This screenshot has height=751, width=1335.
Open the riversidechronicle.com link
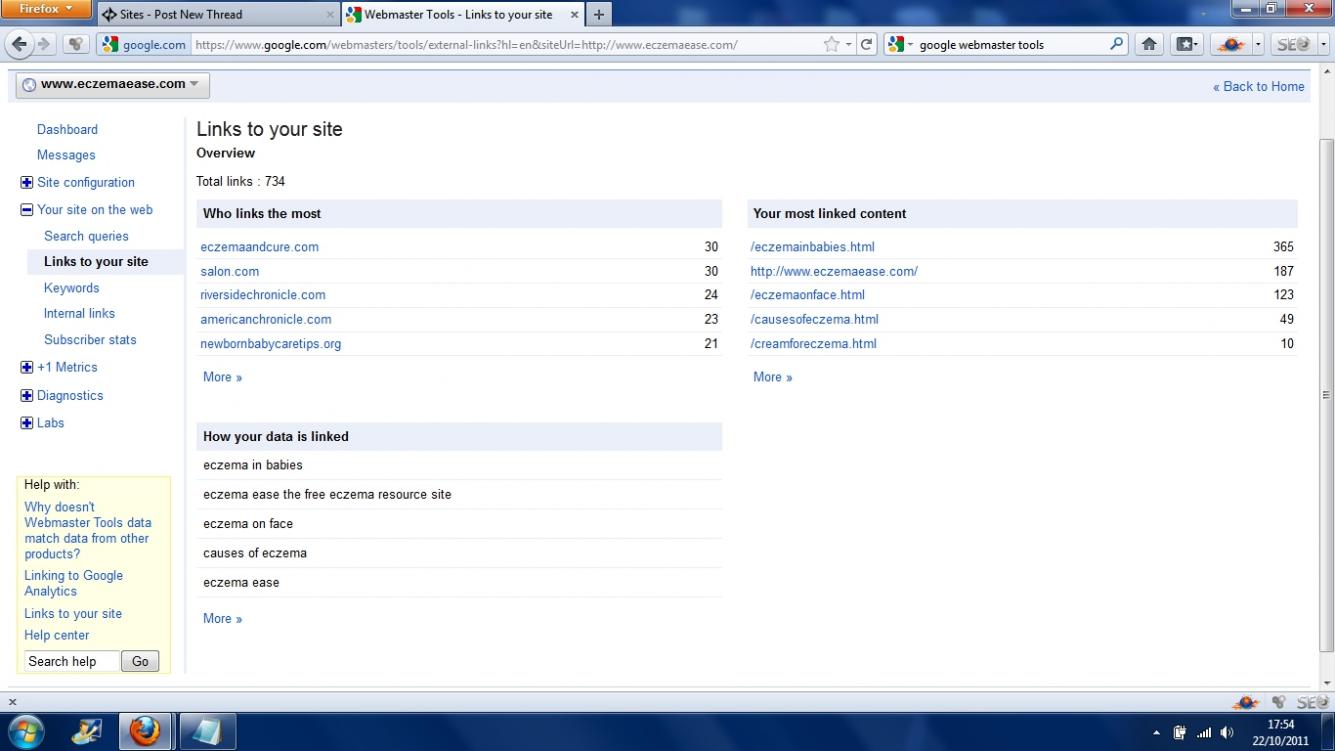(x=263, y=295)
